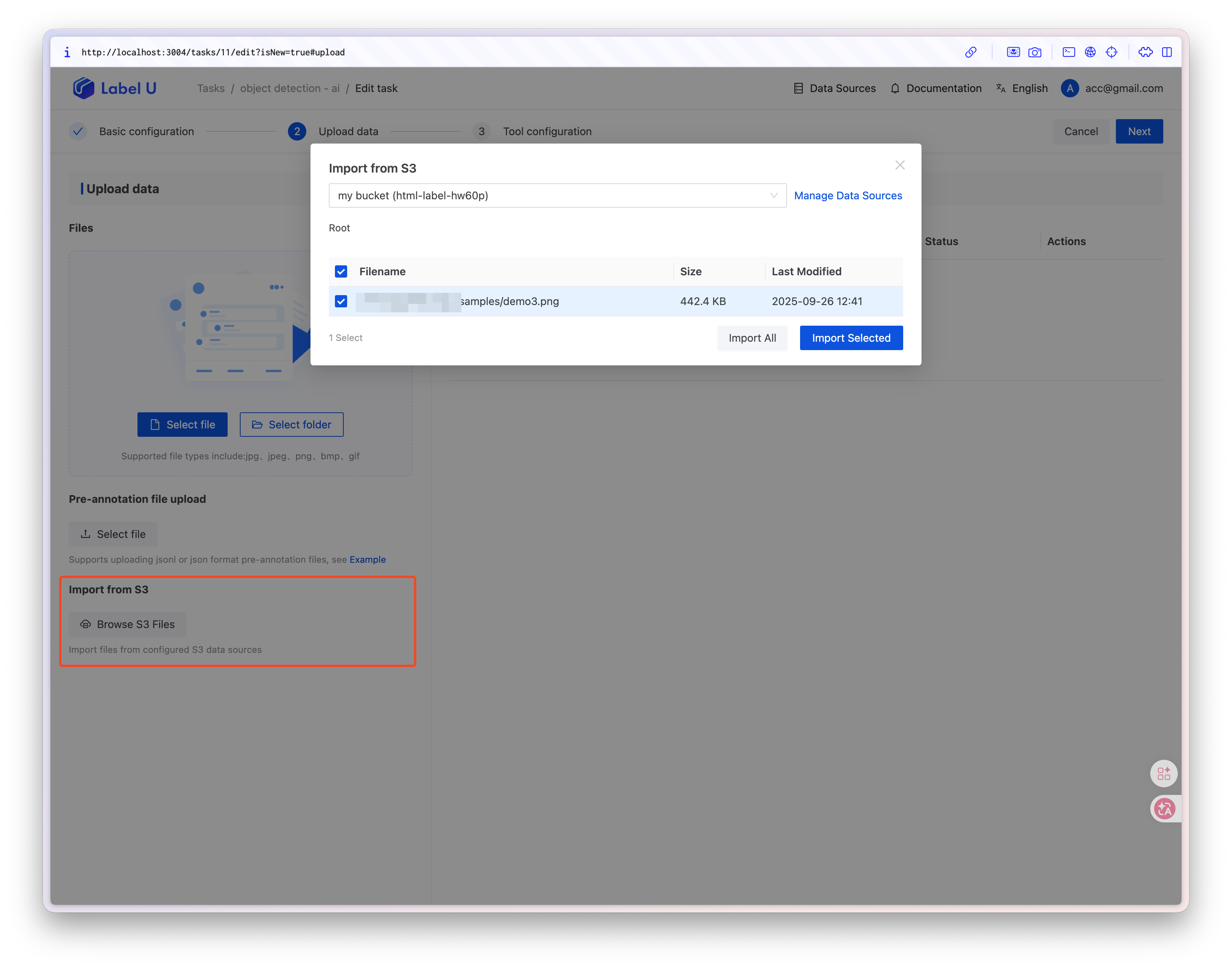Open the English language selector
1232x969 pixels.
point(1022,88)
